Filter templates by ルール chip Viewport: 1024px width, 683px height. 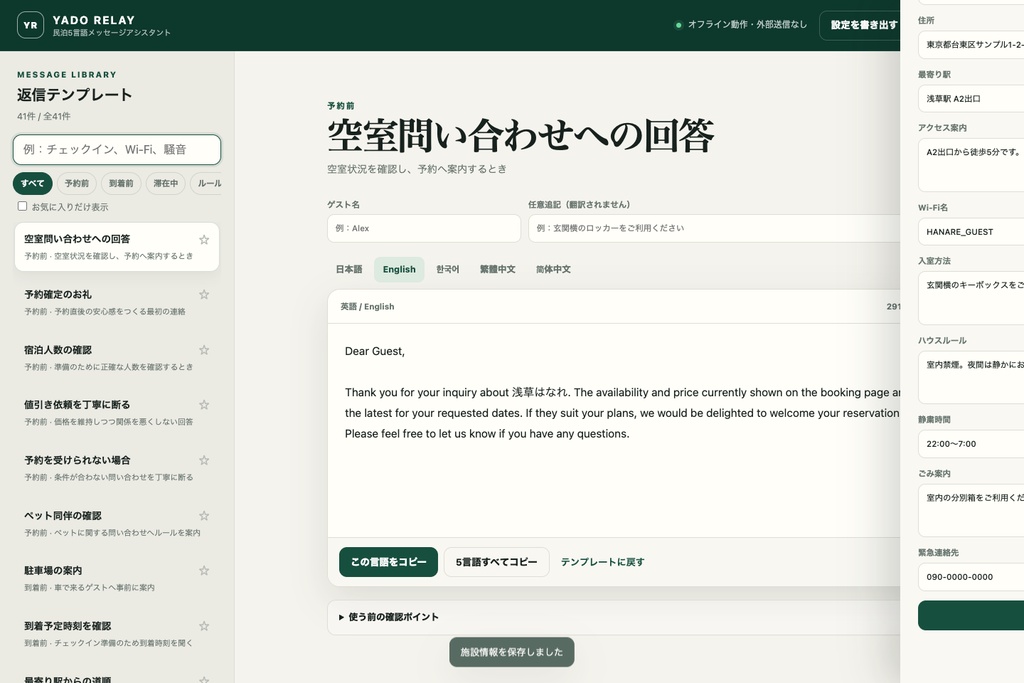pos(208,183)
